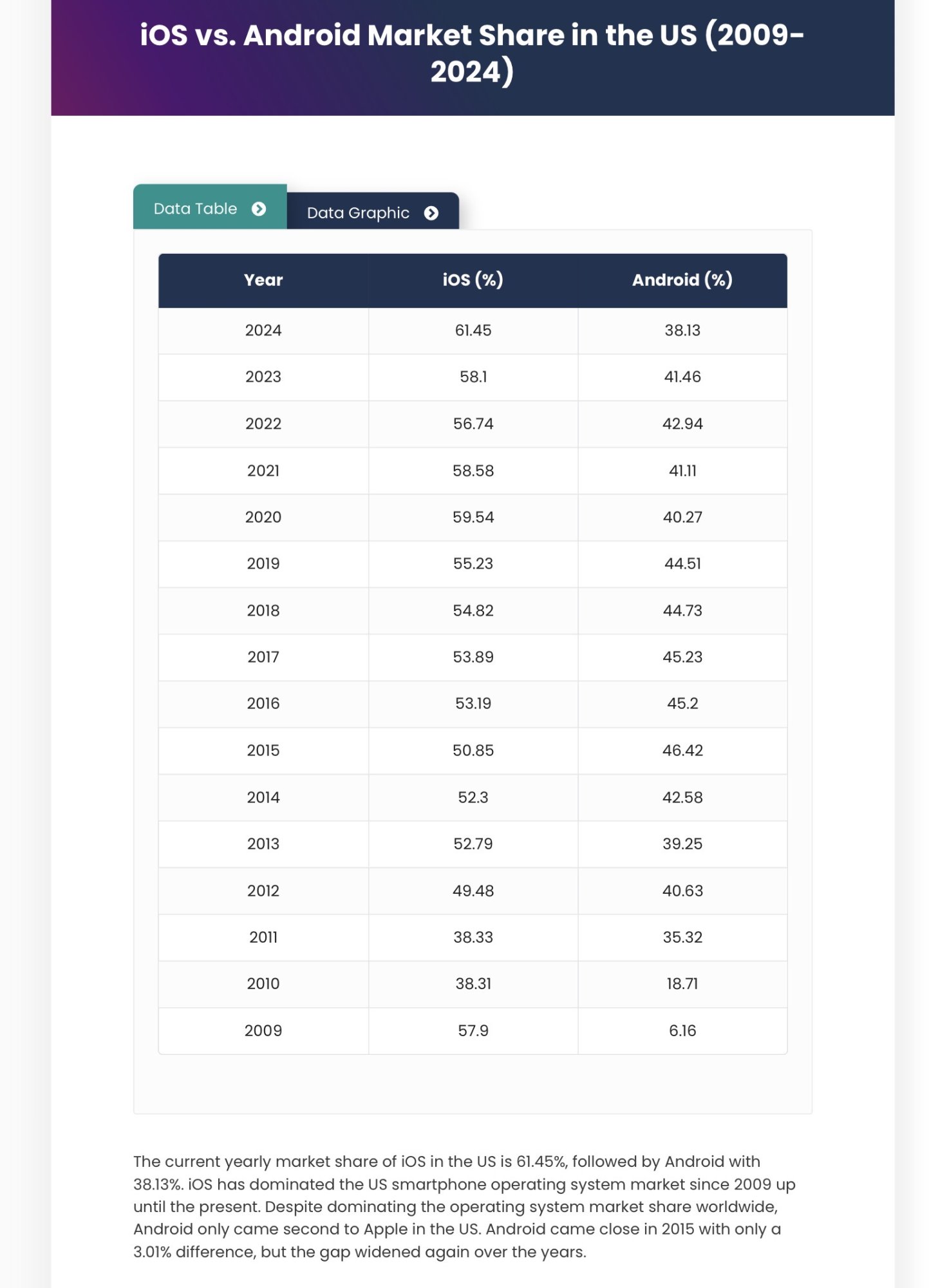Viewport: 929px width, 1288px height.
Task: Click the page title about iOS vs. Android
Action: point(472,53)
